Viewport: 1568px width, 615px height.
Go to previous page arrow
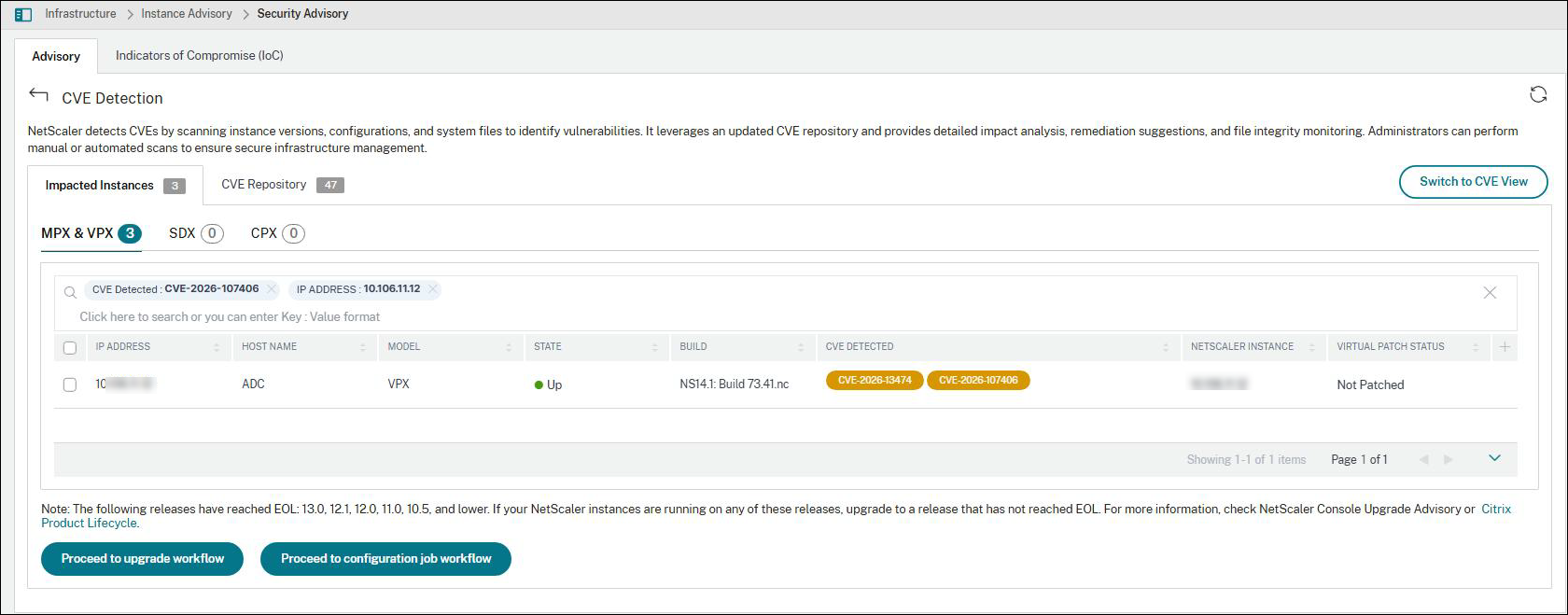(1424, 460)
